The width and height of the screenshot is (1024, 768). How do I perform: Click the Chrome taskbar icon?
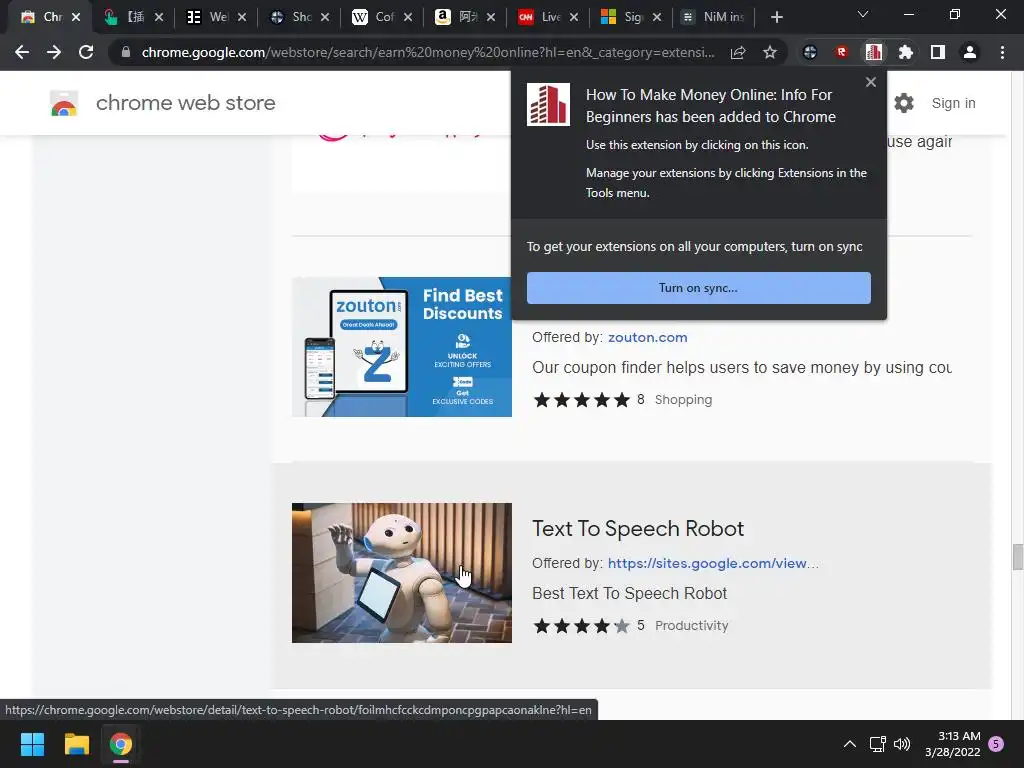tap(121, 744)
